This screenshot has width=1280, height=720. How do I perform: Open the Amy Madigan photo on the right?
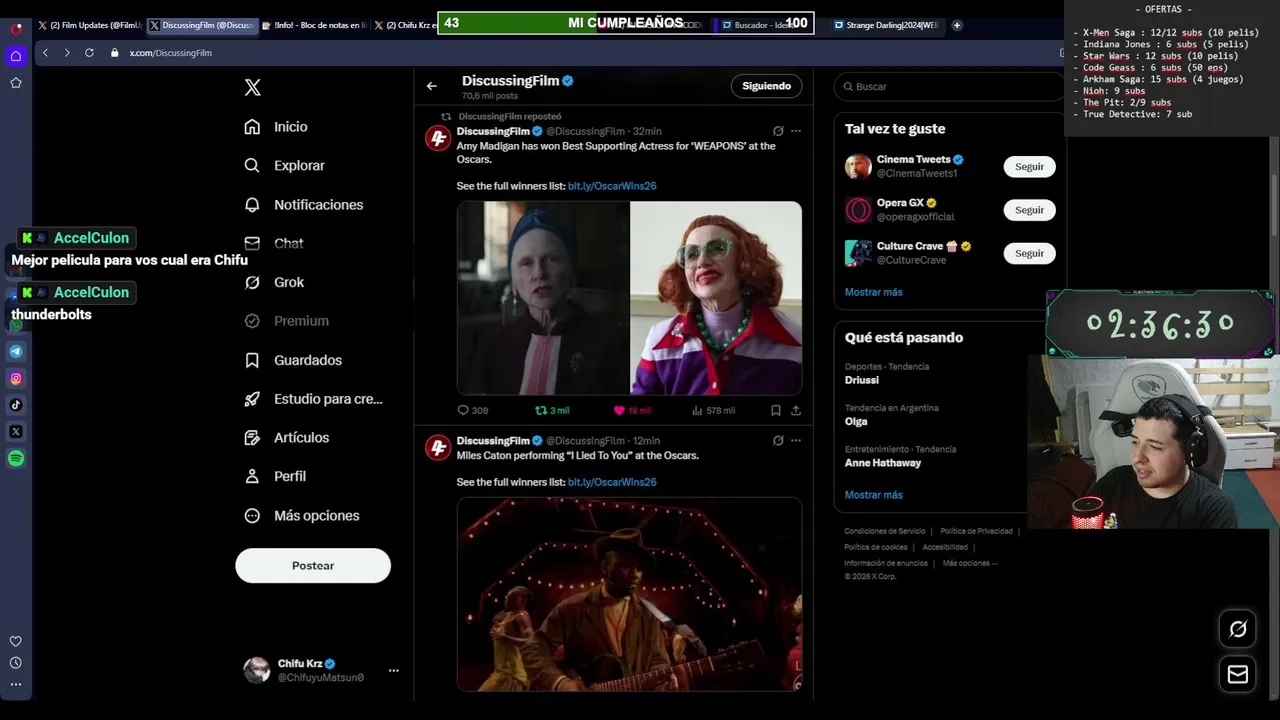pos(716,298)
